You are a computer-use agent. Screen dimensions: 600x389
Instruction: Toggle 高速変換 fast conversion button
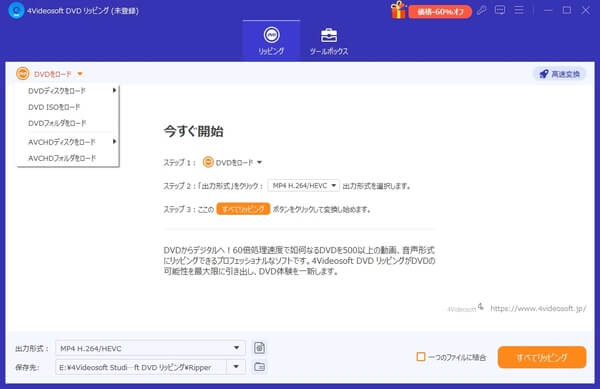pyautogui.click(x=559, y=74)
